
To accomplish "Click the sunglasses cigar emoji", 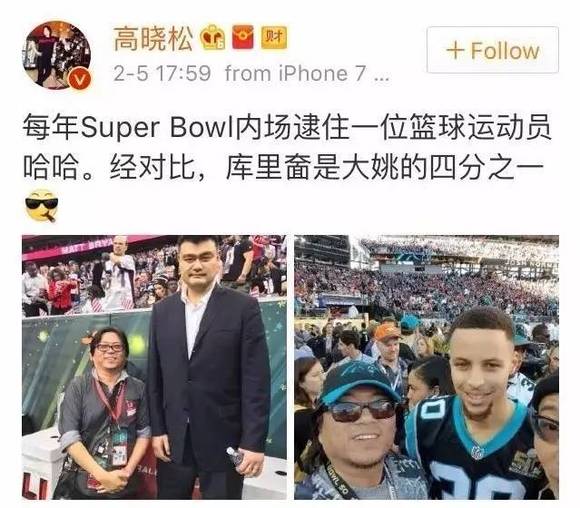I will [41, 206].
